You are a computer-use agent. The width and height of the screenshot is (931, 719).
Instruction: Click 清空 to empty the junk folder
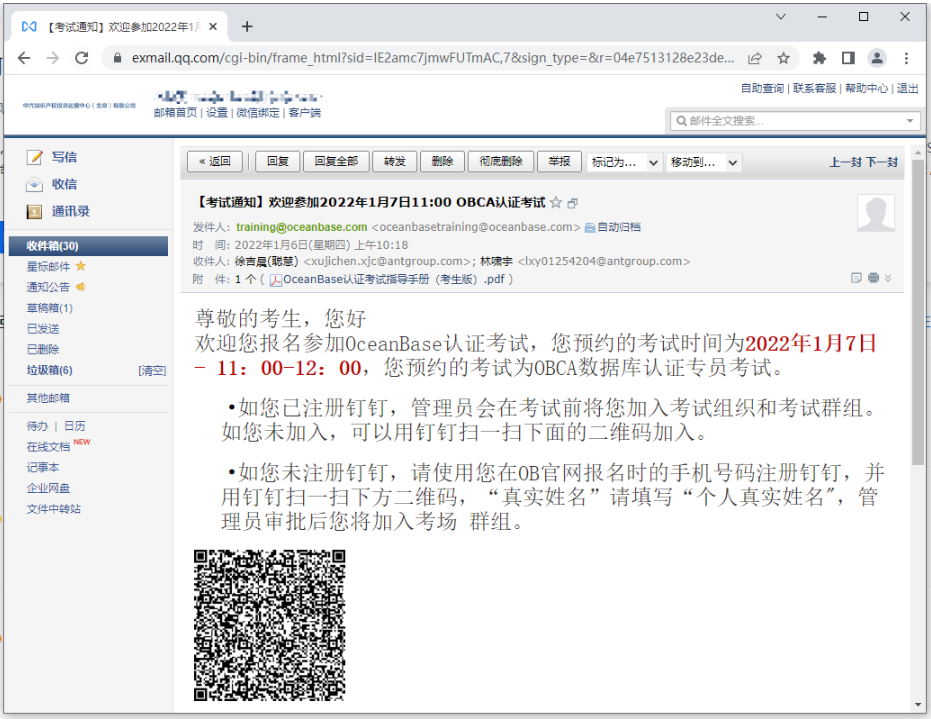(152, 370)
